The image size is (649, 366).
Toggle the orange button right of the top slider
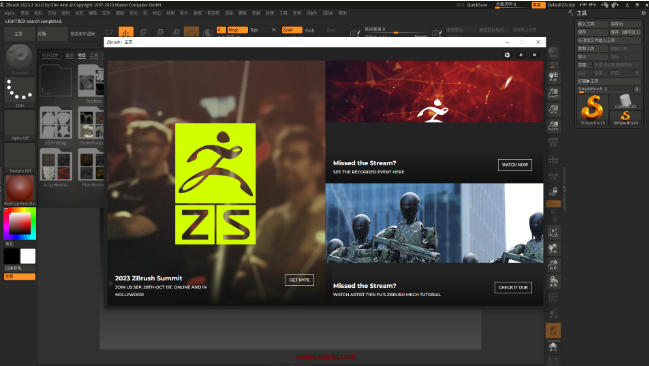click(x=538, y=5)
